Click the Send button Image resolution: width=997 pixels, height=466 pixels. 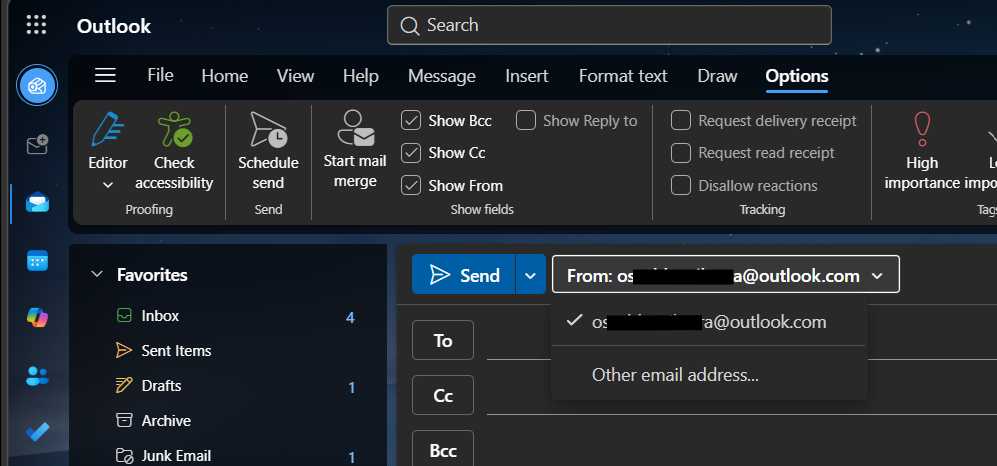[x=464, y=275]
